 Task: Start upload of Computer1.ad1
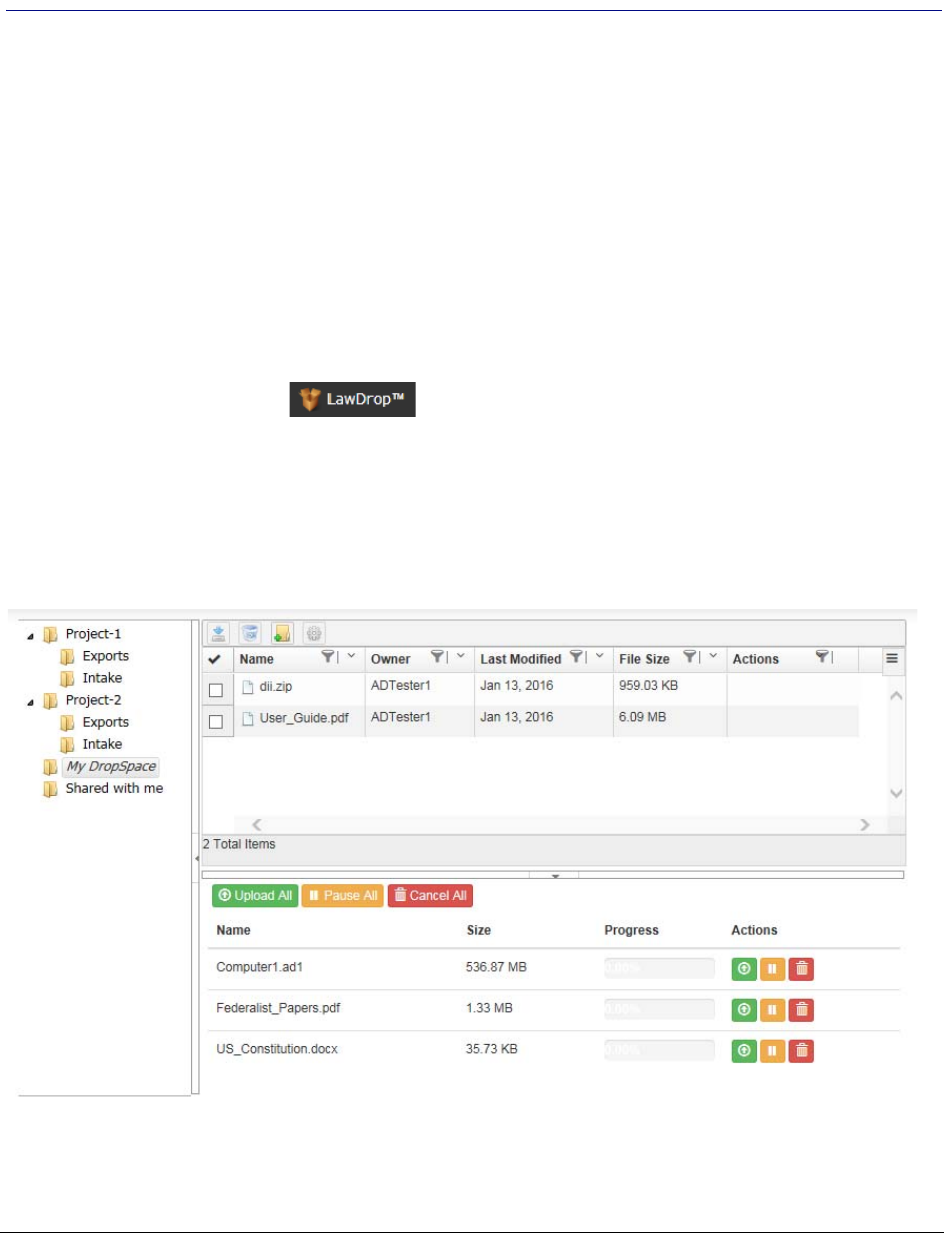click(x=744, y=969)
